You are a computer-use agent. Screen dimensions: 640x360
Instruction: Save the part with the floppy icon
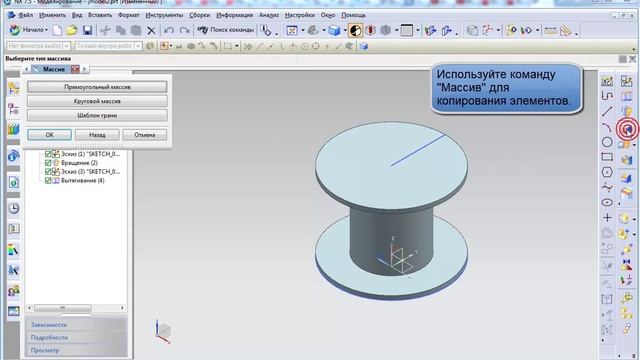pos(87,30)
